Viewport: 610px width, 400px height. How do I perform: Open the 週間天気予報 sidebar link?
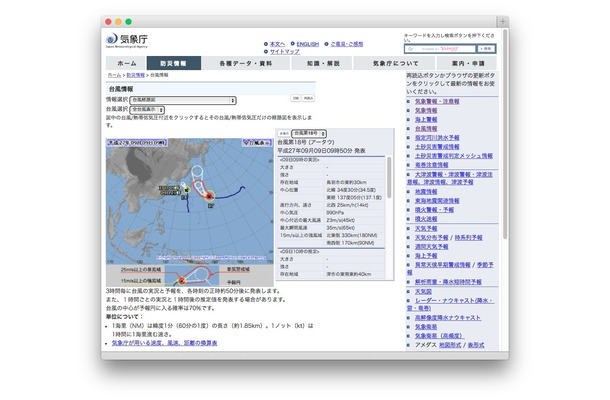click(x=431, y=247)
